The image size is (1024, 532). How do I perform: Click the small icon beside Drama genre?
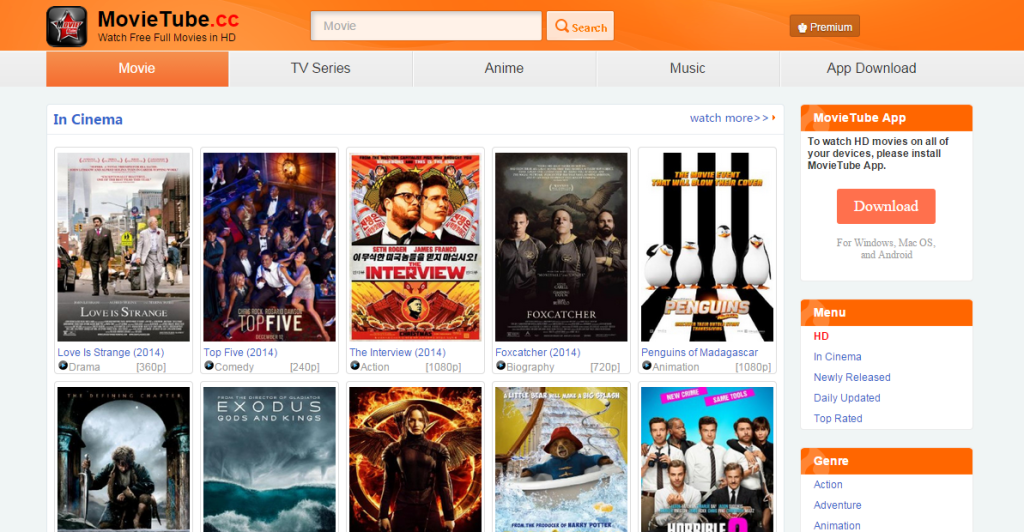[x=63, y=366]
